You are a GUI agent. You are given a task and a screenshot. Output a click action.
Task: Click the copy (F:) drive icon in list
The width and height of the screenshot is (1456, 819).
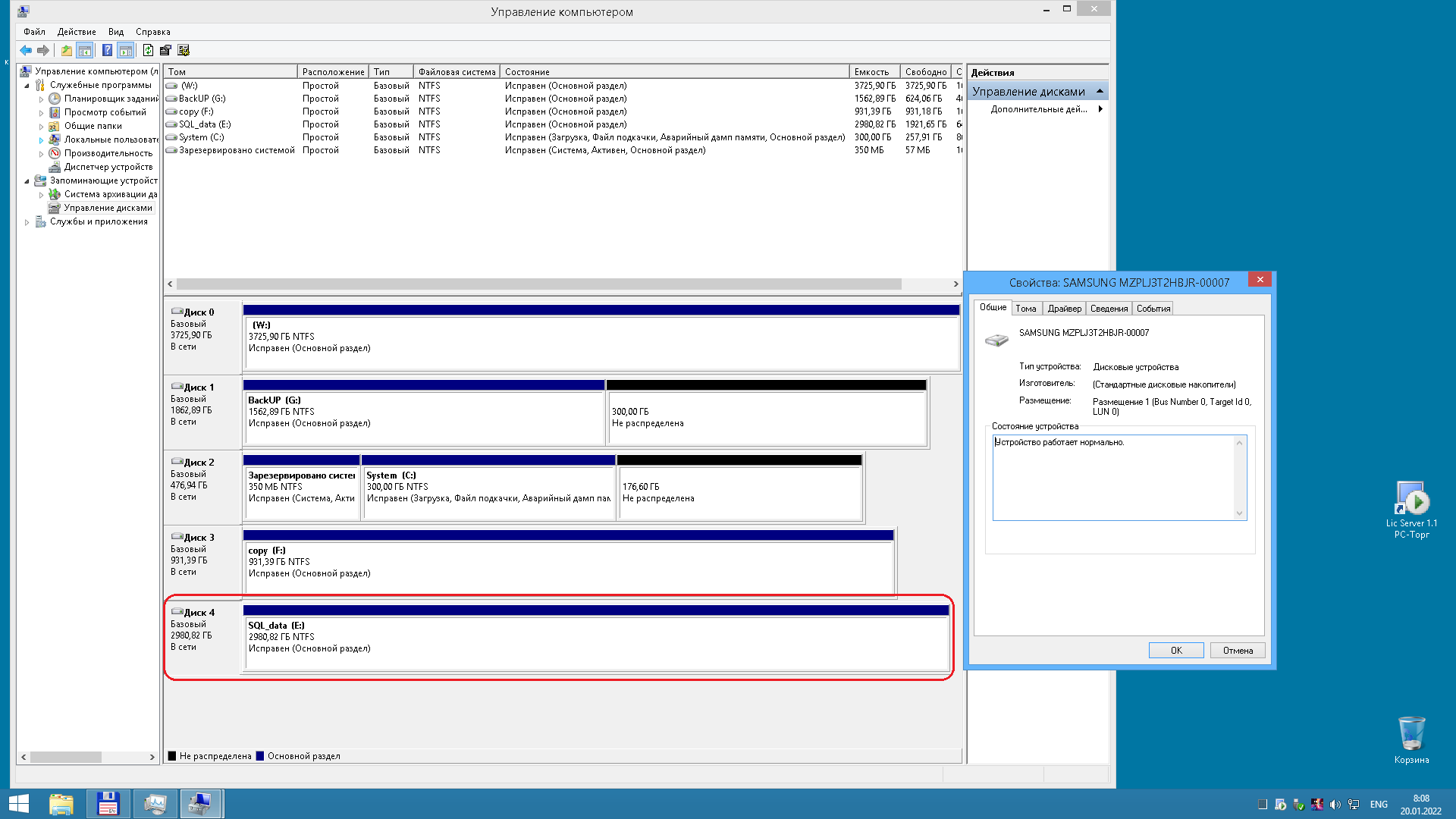(171, 111)
